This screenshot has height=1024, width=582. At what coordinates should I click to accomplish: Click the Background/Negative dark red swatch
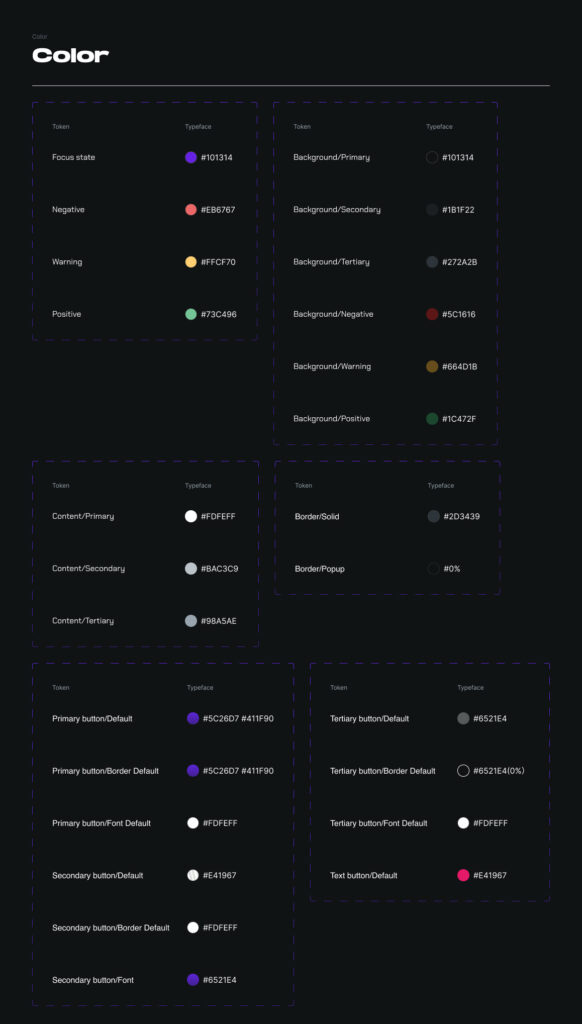432,314
